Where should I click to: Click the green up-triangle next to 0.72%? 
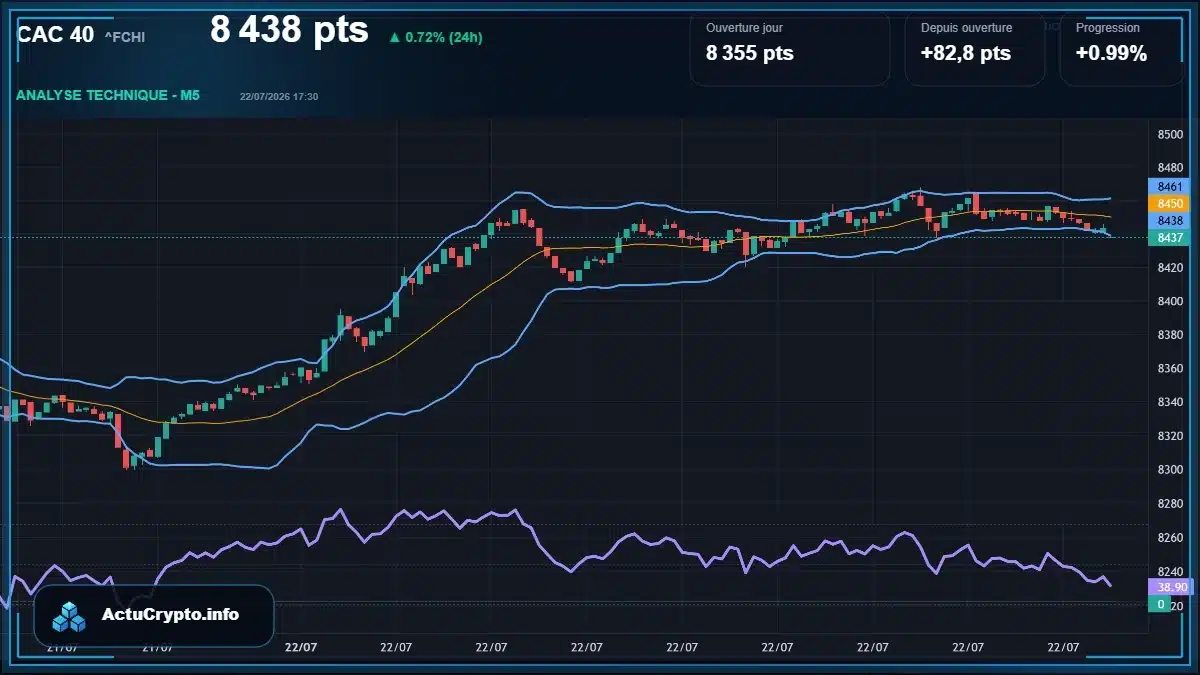[395, 38]
